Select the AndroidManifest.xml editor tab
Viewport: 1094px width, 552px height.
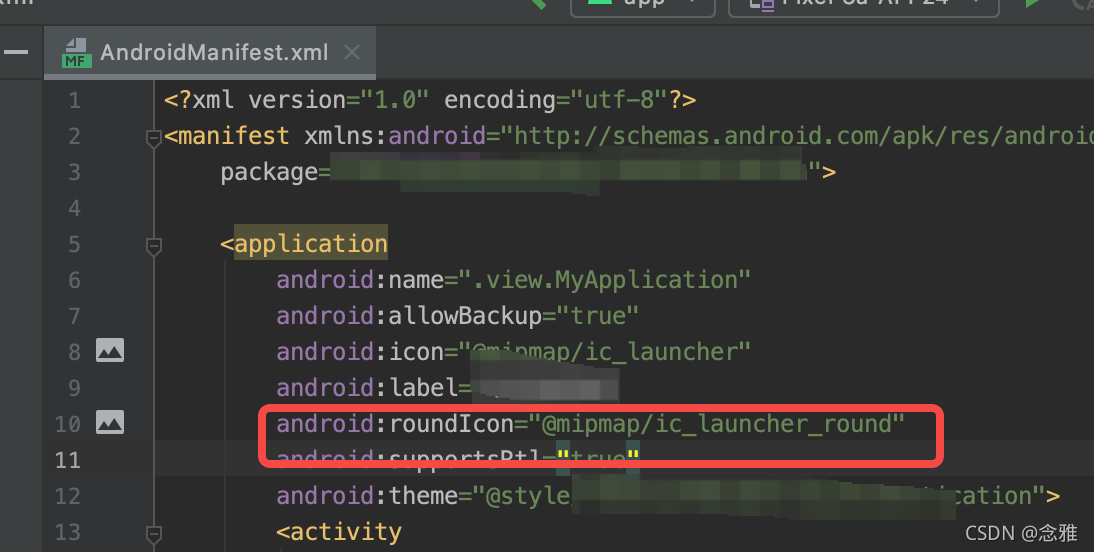209,52
